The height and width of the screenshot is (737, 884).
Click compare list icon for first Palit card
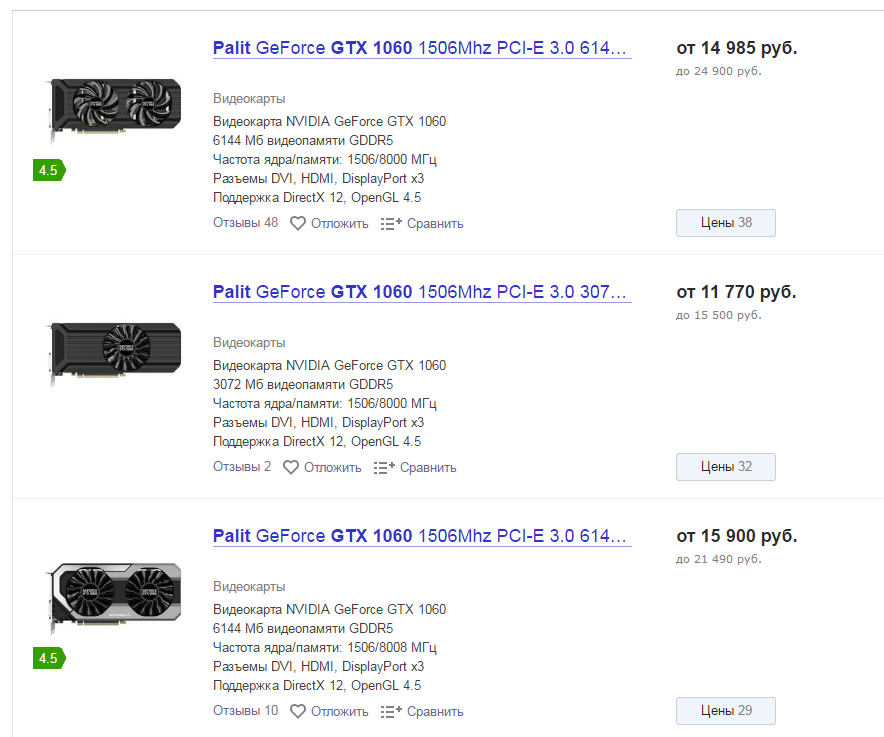click(x=391, y=223)
